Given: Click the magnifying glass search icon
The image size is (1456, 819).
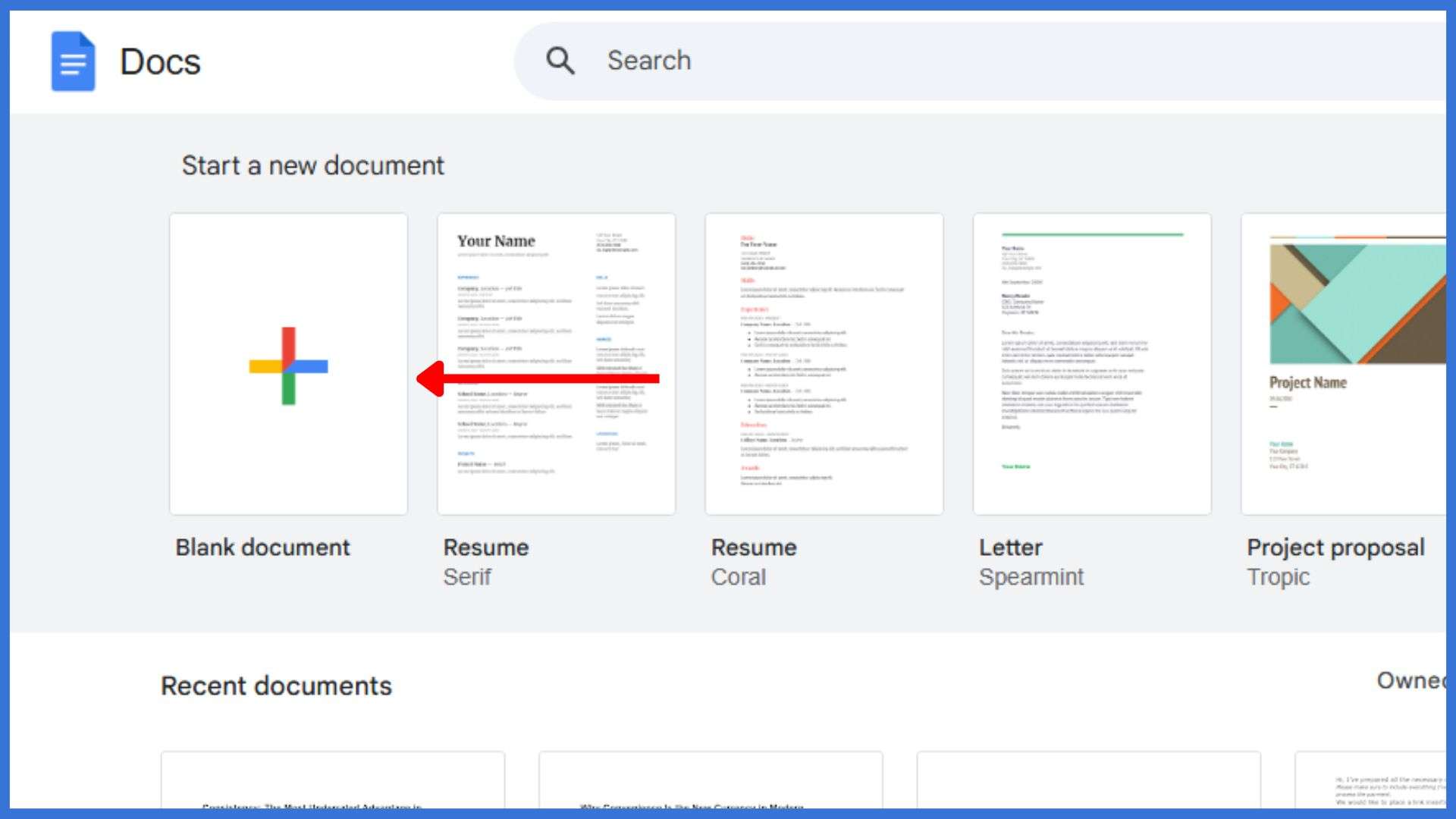Looking at the screenshot, I should [x=560, y=60].
